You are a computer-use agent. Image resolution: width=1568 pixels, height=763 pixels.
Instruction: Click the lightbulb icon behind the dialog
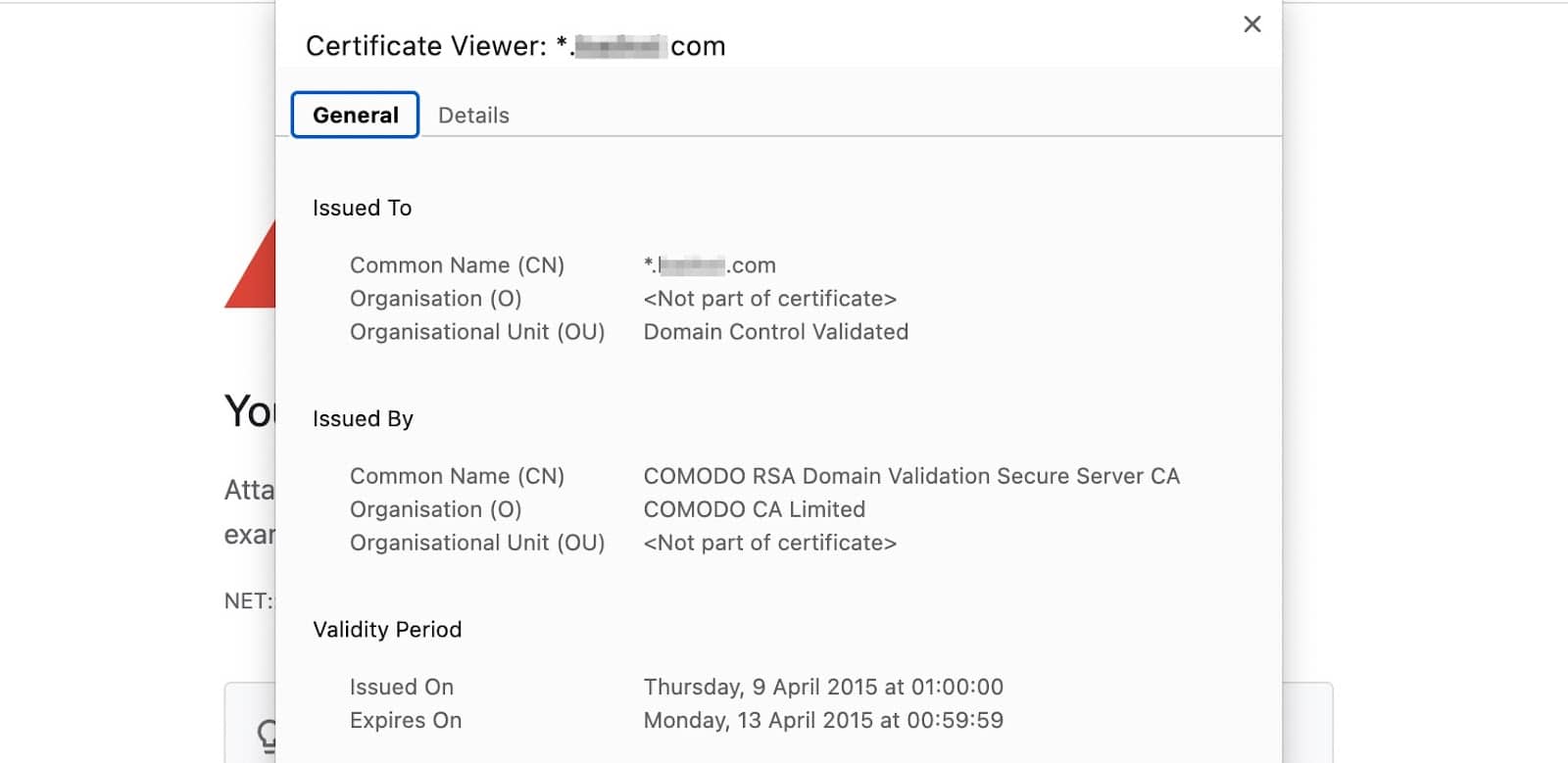pyautogui.click(x=267, y=734)
